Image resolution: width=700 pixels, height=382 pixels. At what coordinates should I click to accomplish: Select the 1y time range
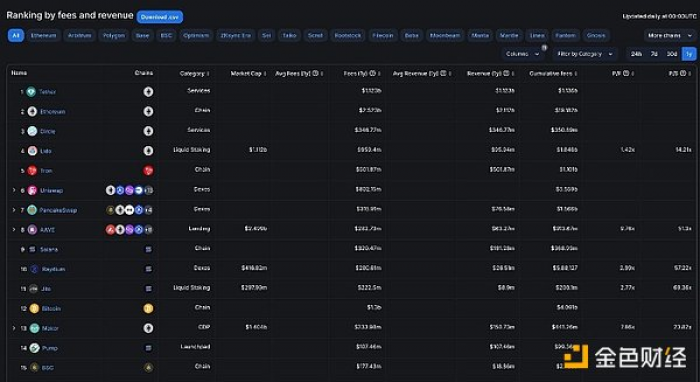tap(689, 54)
